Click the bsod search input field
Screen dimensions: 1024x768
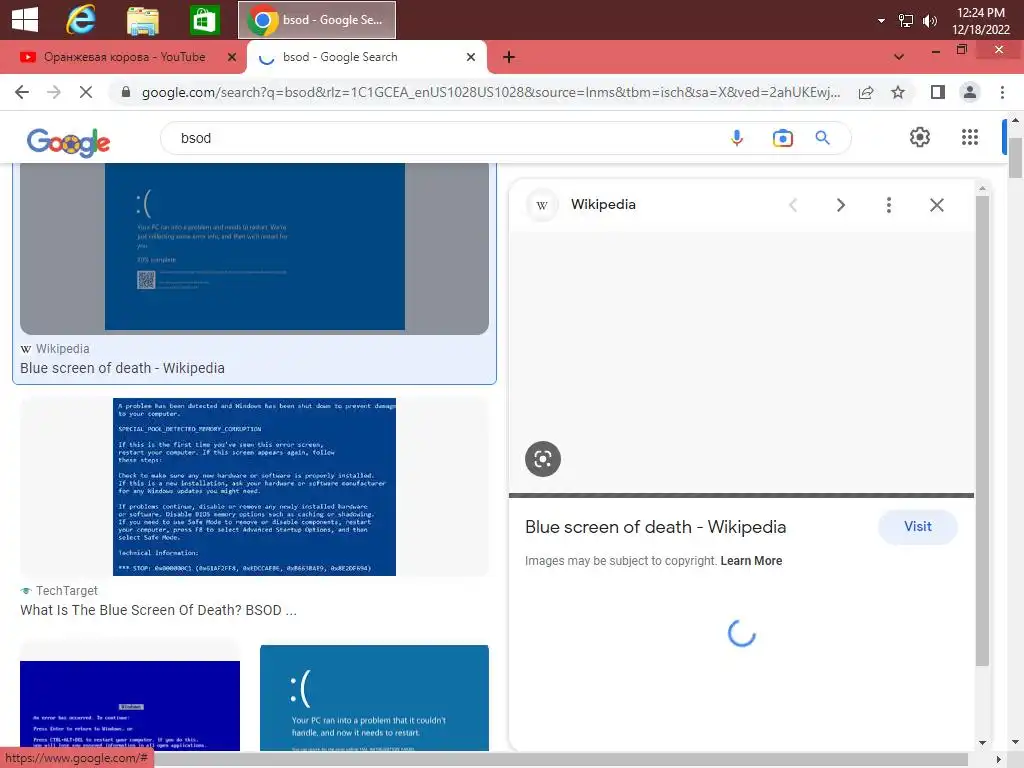444,138
